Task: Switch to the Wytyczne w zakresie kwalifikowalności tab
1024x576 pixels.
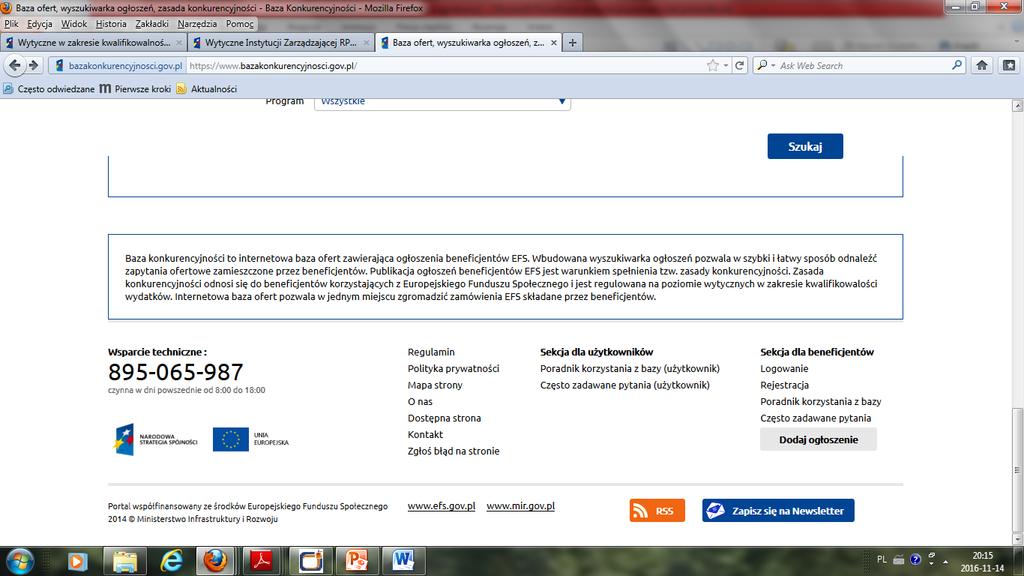Action: pyautogui.click(x=94, y=42)
